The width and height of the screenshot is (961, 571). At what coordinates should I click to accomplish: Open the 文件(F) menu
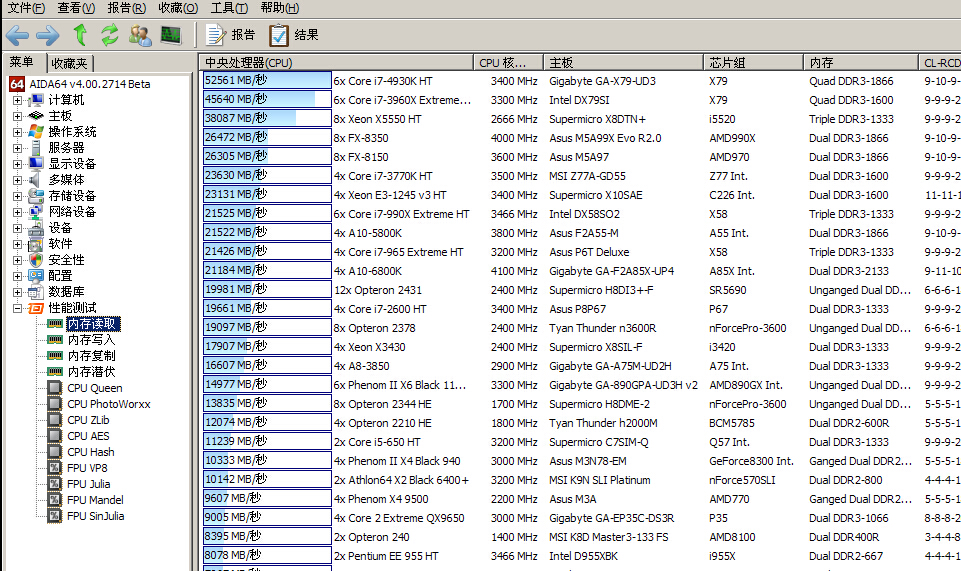(26, 8)
